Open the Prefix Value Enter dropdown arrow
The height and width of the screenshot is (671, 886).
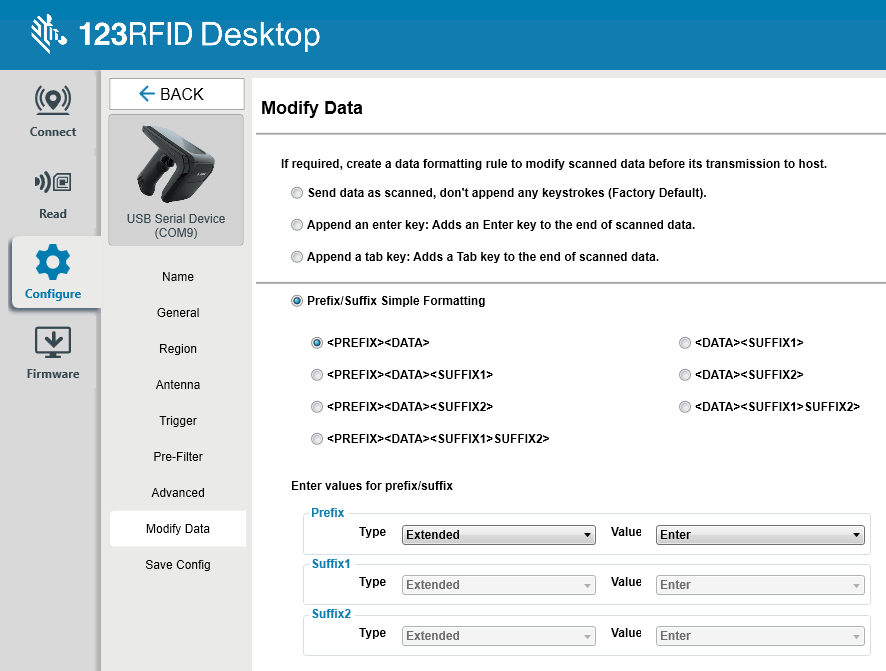tap(855, 534)
